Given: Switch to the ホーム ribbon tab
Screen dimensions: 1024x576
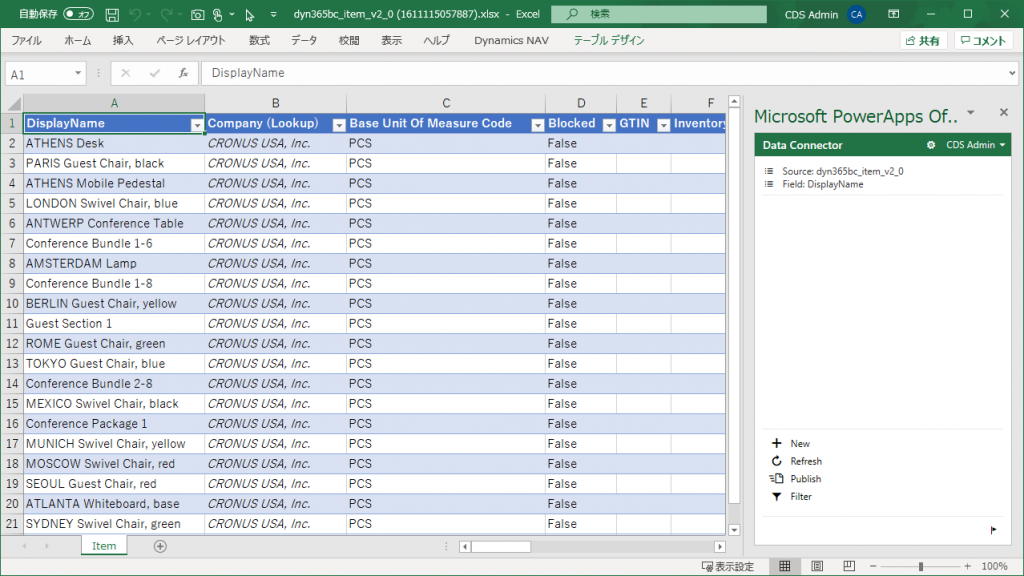Looking at the screenshot, I should [x=78, y=40].
